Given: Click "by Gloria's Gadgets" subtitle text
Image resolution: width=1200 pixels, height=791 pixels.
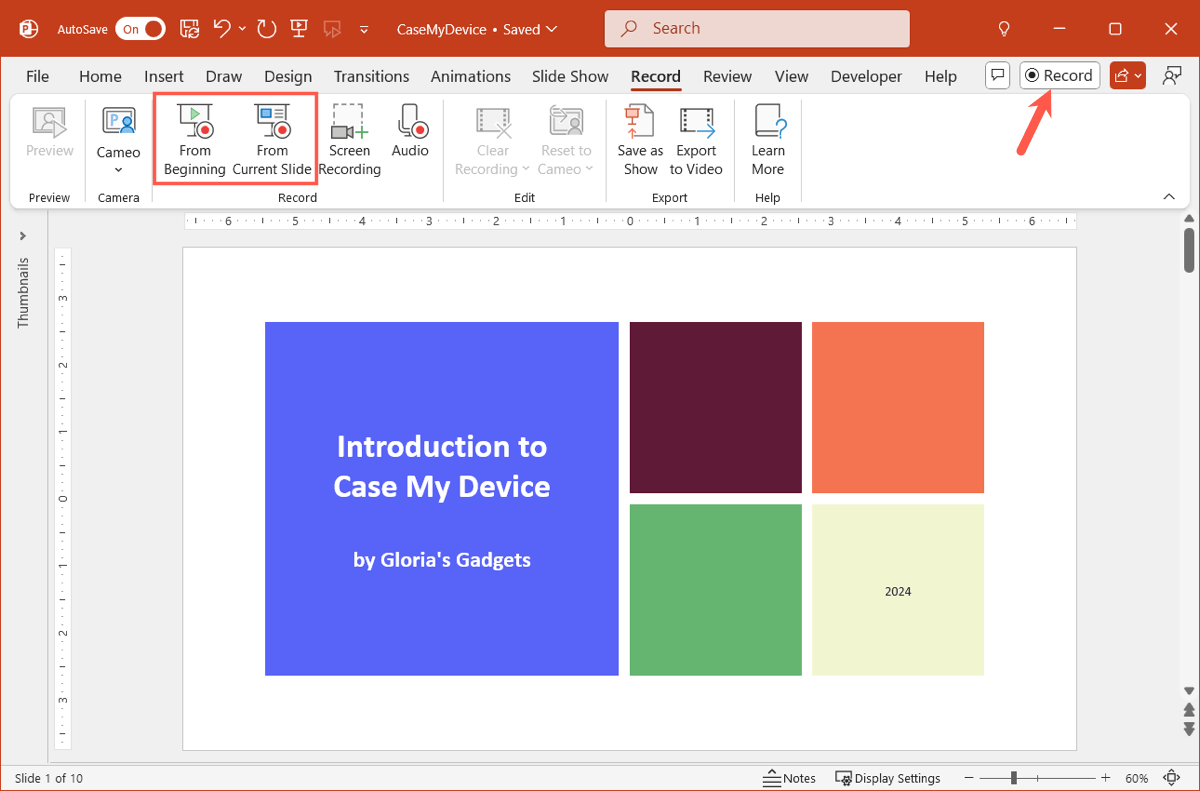Looking at the screenshot, I should click(442, 560).
